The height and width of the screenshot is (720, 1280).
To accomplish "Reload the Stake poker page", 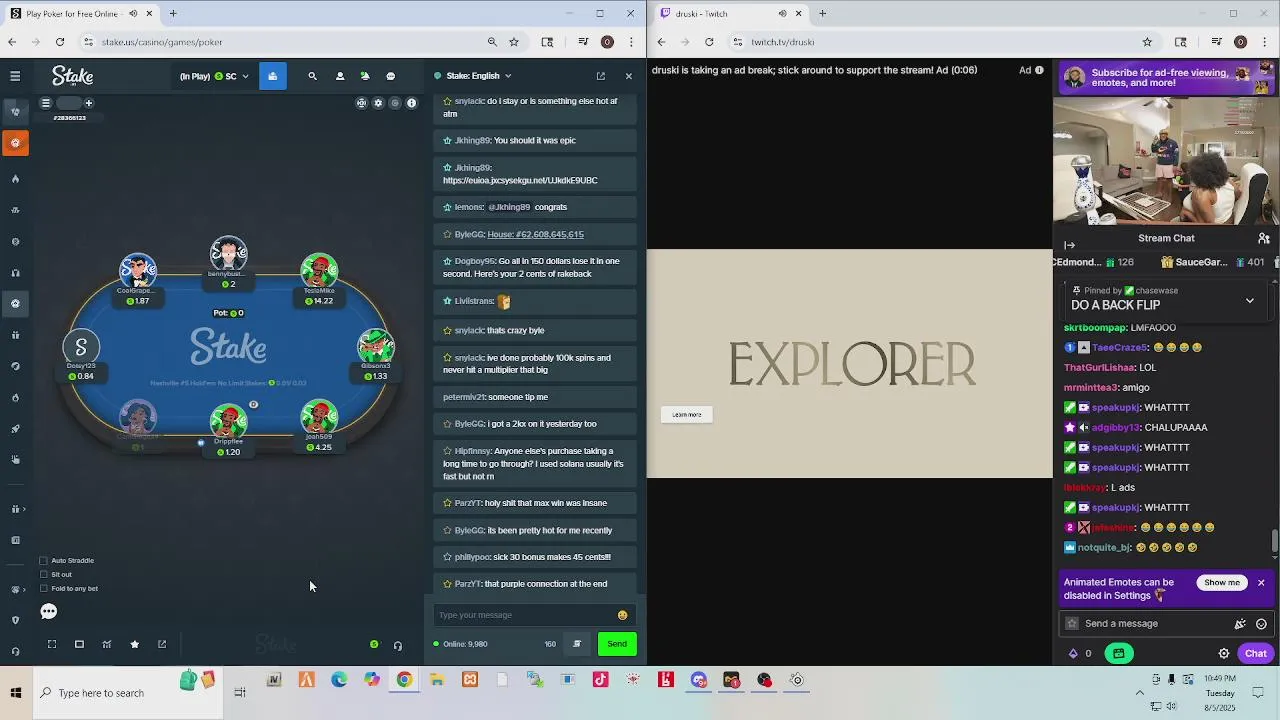I will click(x=60, y=42).
